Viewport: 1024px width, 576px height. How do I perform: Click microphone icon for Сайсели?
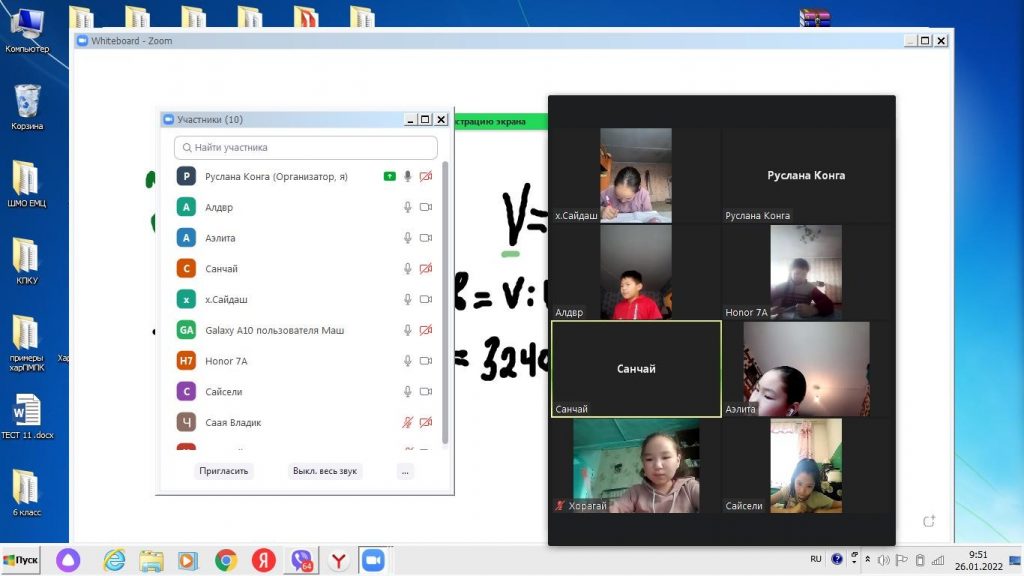[407, 391]
